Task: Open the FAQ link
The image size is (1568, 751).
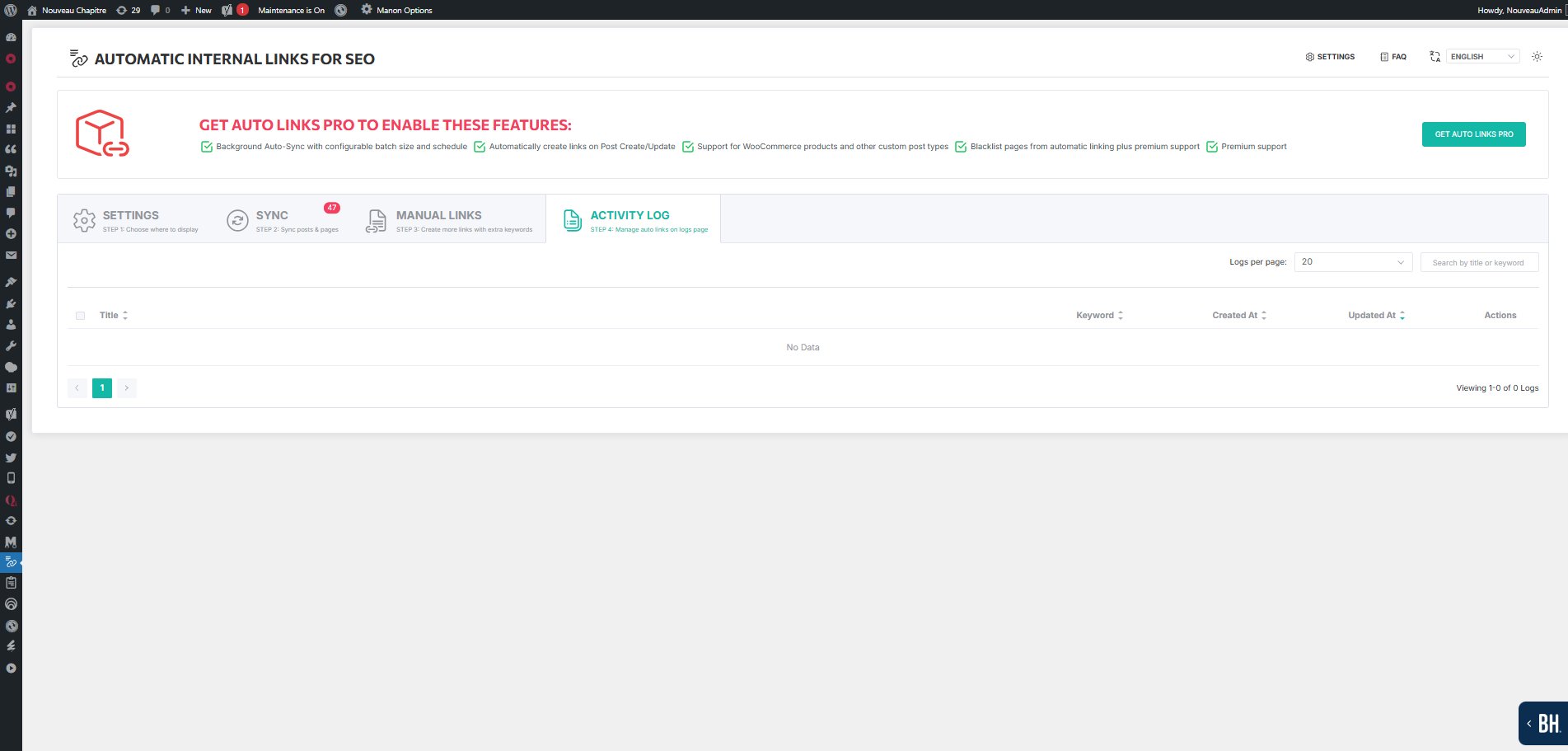Action: click(1392, 56)
